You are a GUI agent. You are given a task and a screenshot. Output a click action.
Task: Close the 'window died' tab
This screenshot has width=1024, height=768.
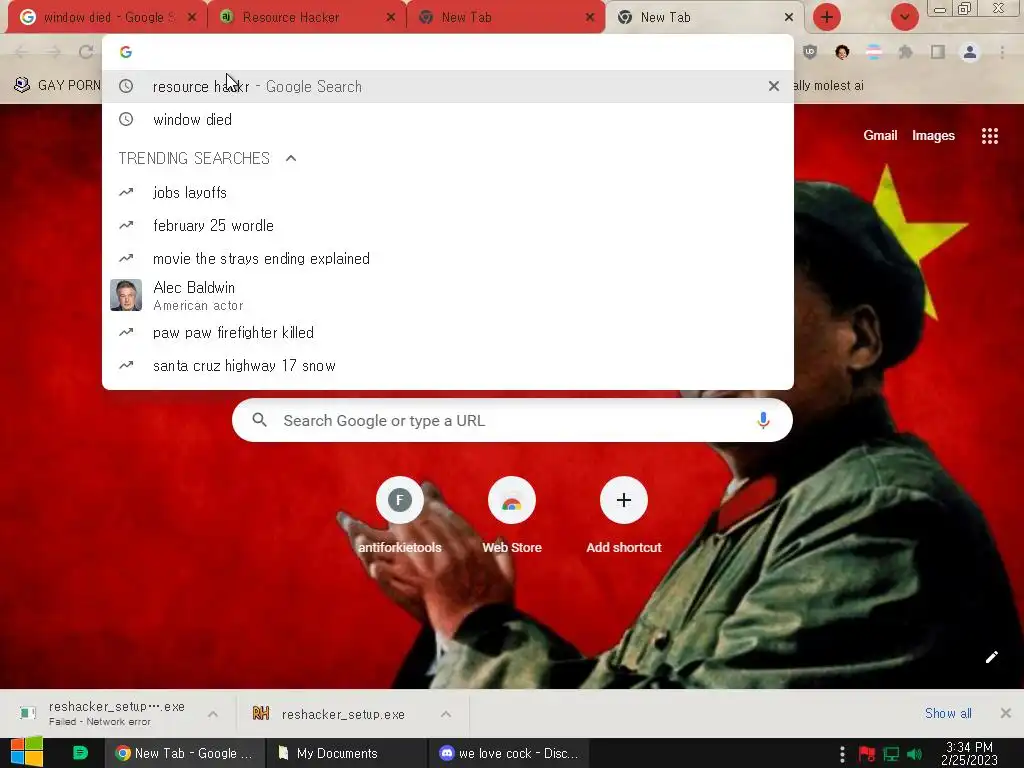tap(192, 18)
